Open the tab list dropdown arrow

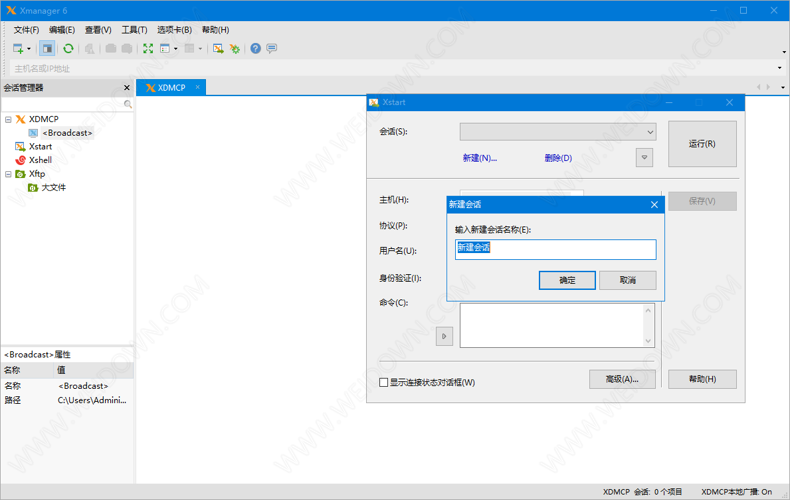click(x=782, y=88)
